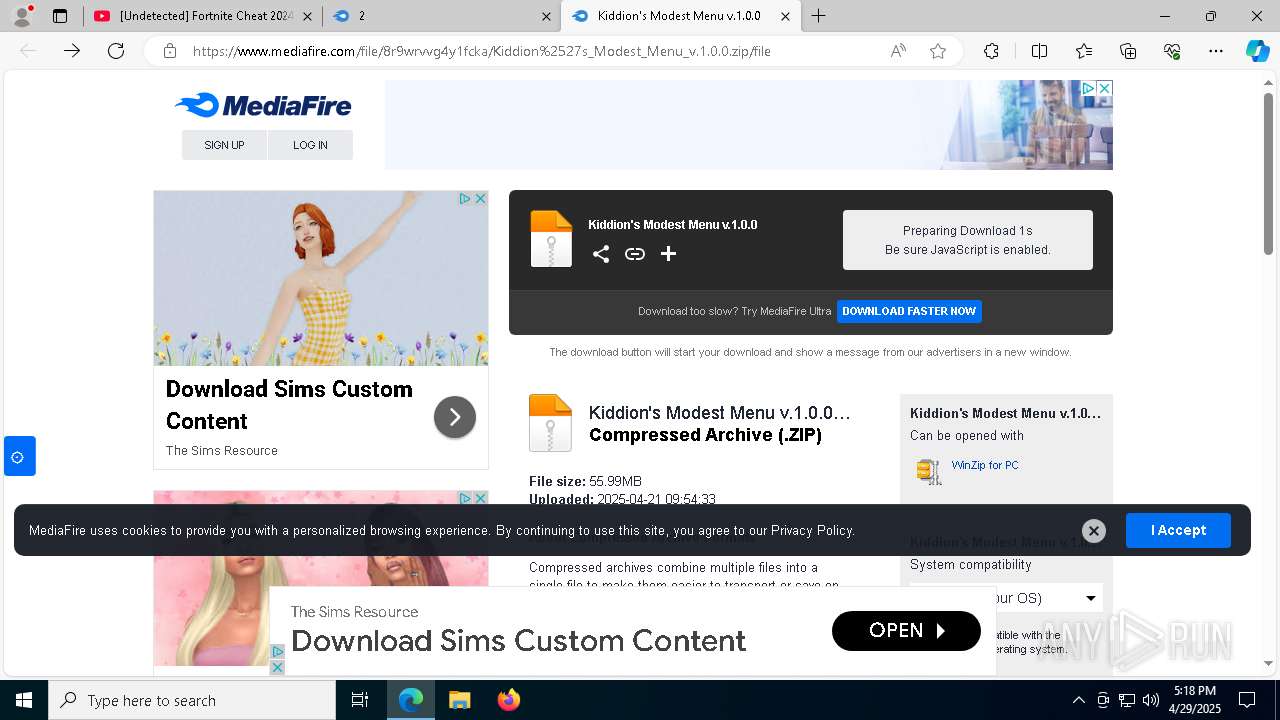Image resolution: width=1280 pixels, height=720 pixels.
Task: Close the top banner advertisement
Action: [x=1104, y=88]
